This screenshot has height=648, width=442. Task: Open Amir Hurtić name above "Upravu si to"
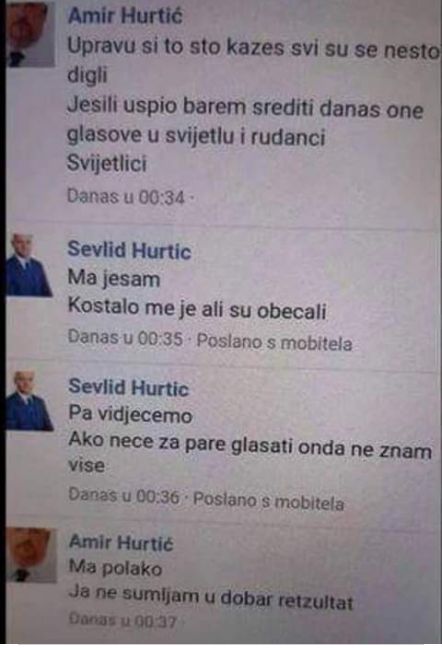[x=125, y=16]
